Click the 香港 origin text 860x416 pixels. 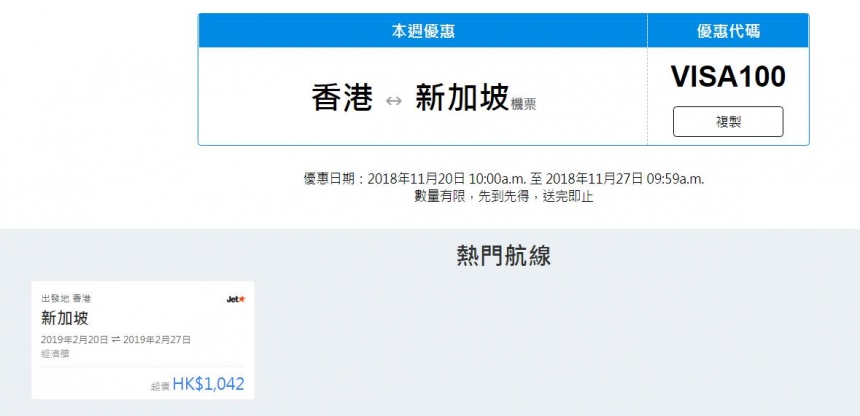(342, 98)
